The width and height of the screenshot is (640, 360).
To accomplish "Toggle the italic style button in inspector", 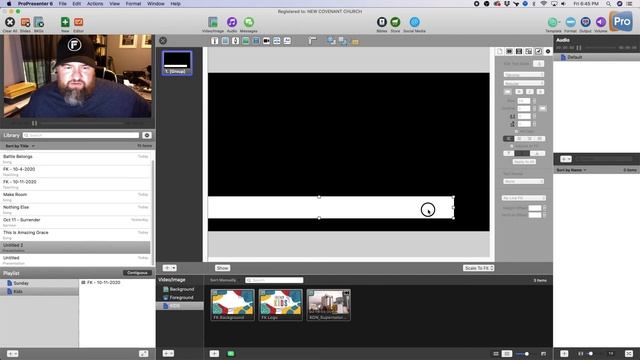I will (x=529, y=91).
